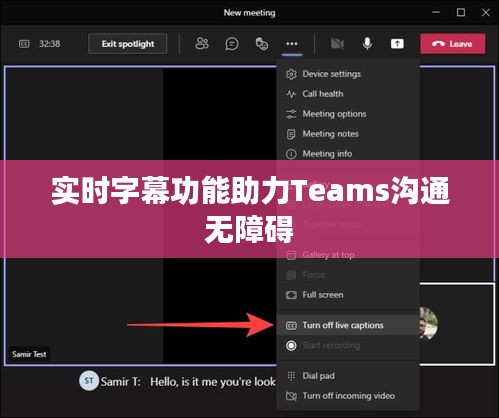Open the participants panel icon
This screenshot has height=418, width=499.
coord(202,44)
